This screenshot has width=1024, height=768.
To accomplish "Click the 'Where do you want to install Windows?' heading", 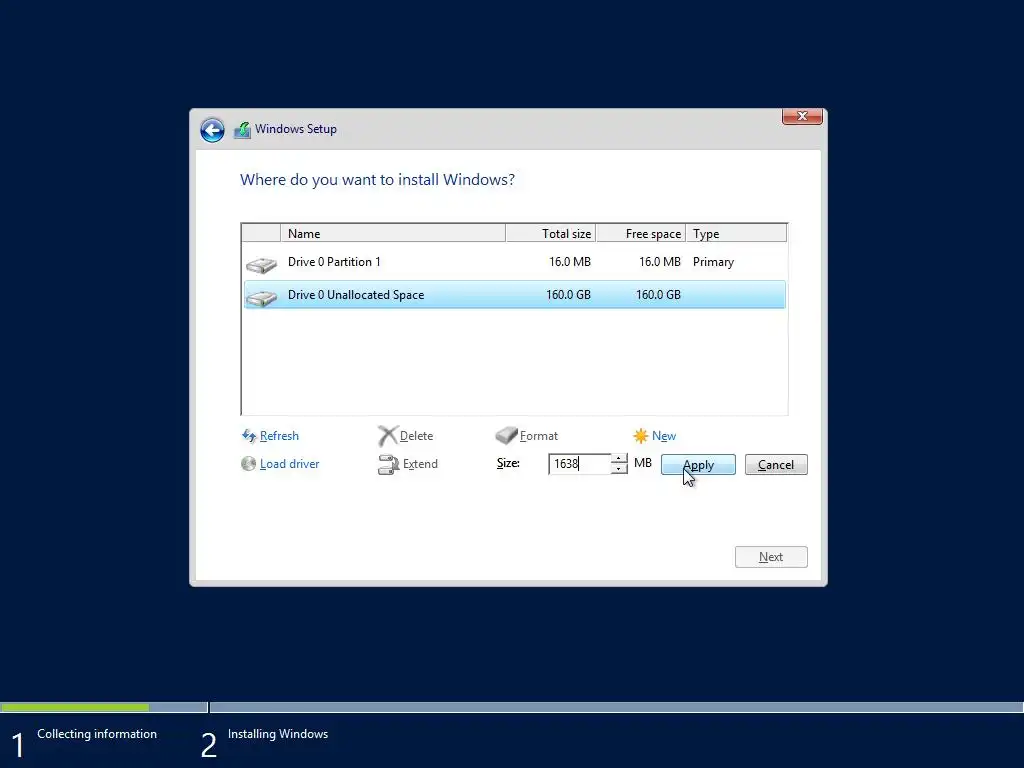I will [377, 180].
